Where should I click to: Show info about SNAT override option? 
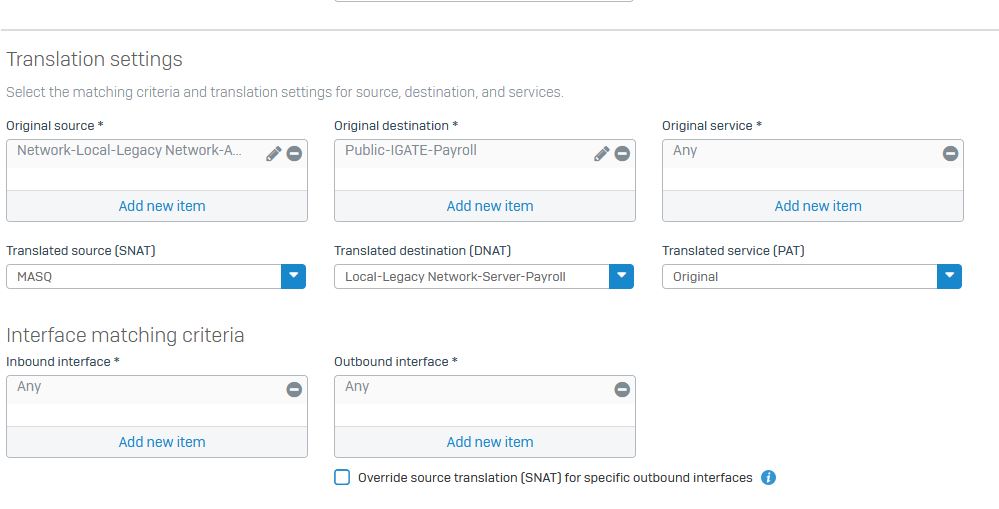[x=768, y=478]
